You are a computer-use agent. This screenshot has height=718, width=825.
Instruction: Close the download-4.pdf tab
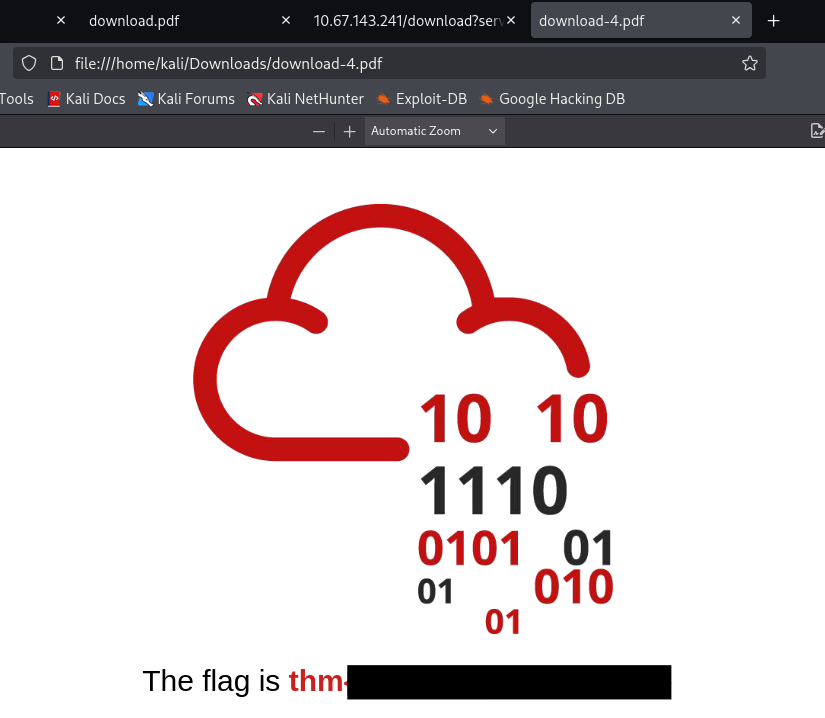(x=736, y=20)
